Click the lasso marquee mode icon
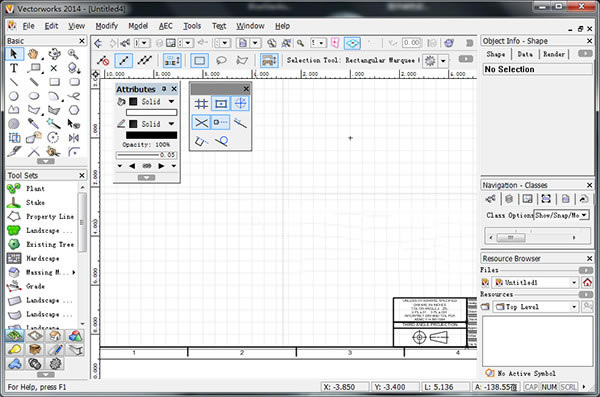This screenshot has width=600, height=397. point(221,60)
